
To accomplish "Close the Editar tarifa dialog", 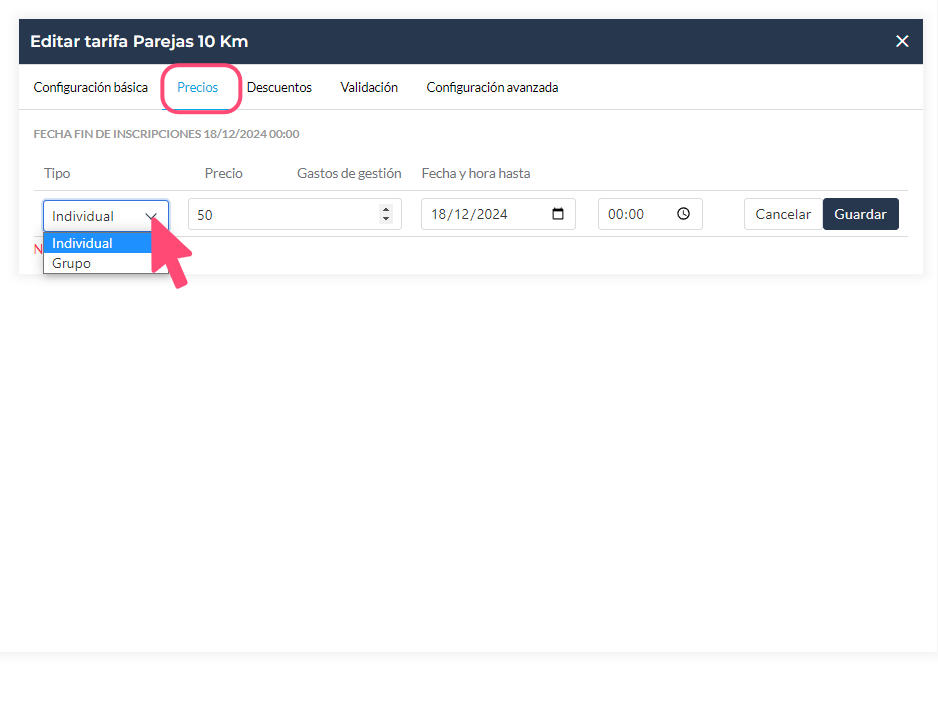I will (902, 41).
